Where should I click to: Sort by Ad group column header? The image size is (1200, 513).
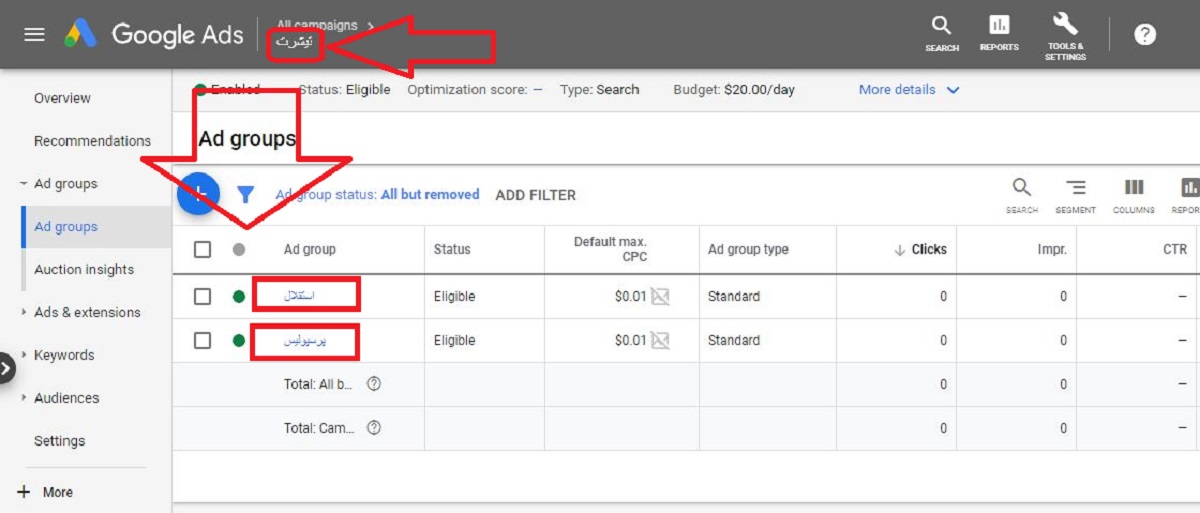tap(310, 249)
